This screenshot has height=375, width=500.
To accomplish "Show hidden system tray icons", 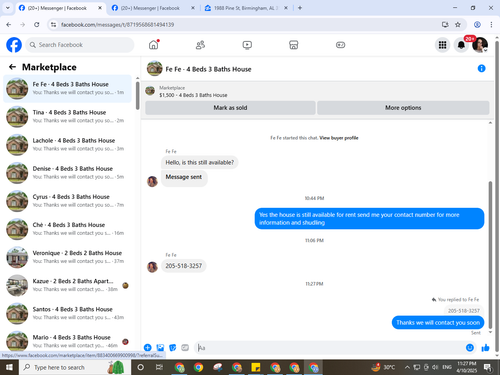I will pyautogui.click(x=407, y=367).
